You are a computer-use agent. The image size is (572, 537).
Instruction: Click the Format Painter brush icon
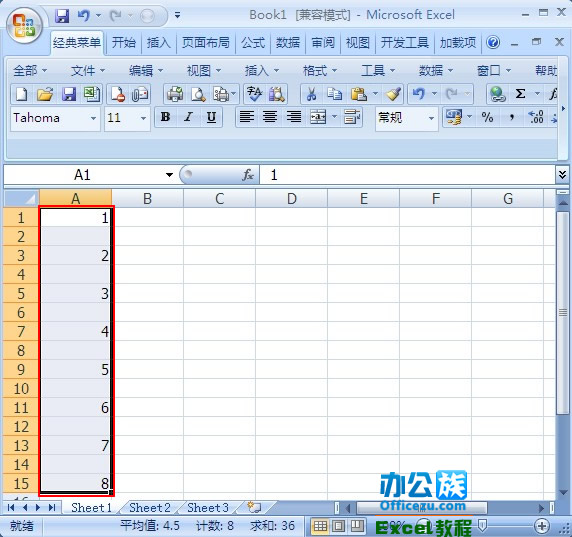click(393, 94)
